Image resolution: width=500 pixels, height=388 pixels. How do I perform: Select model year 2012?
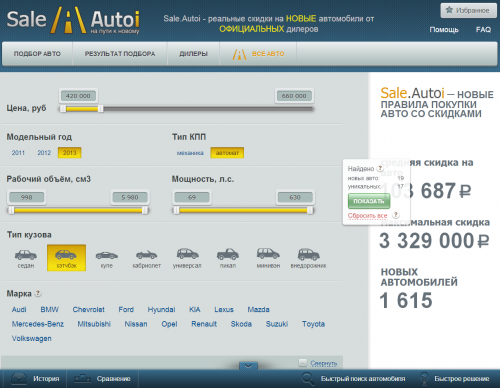pyautogui.click(x=44, y=153)
